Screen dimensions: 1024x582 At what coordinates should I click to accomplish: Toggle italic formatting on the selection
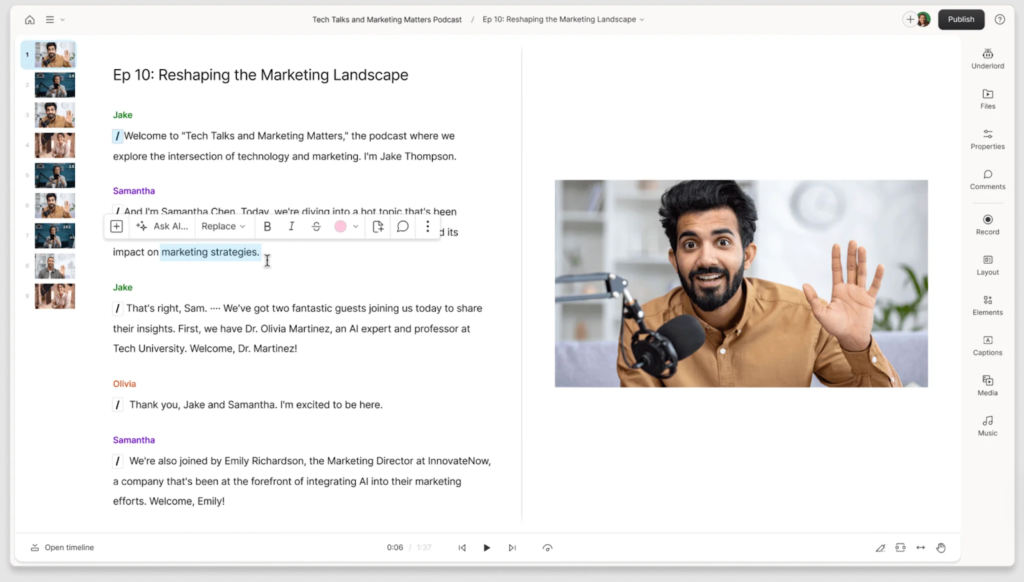coord(291,227)
